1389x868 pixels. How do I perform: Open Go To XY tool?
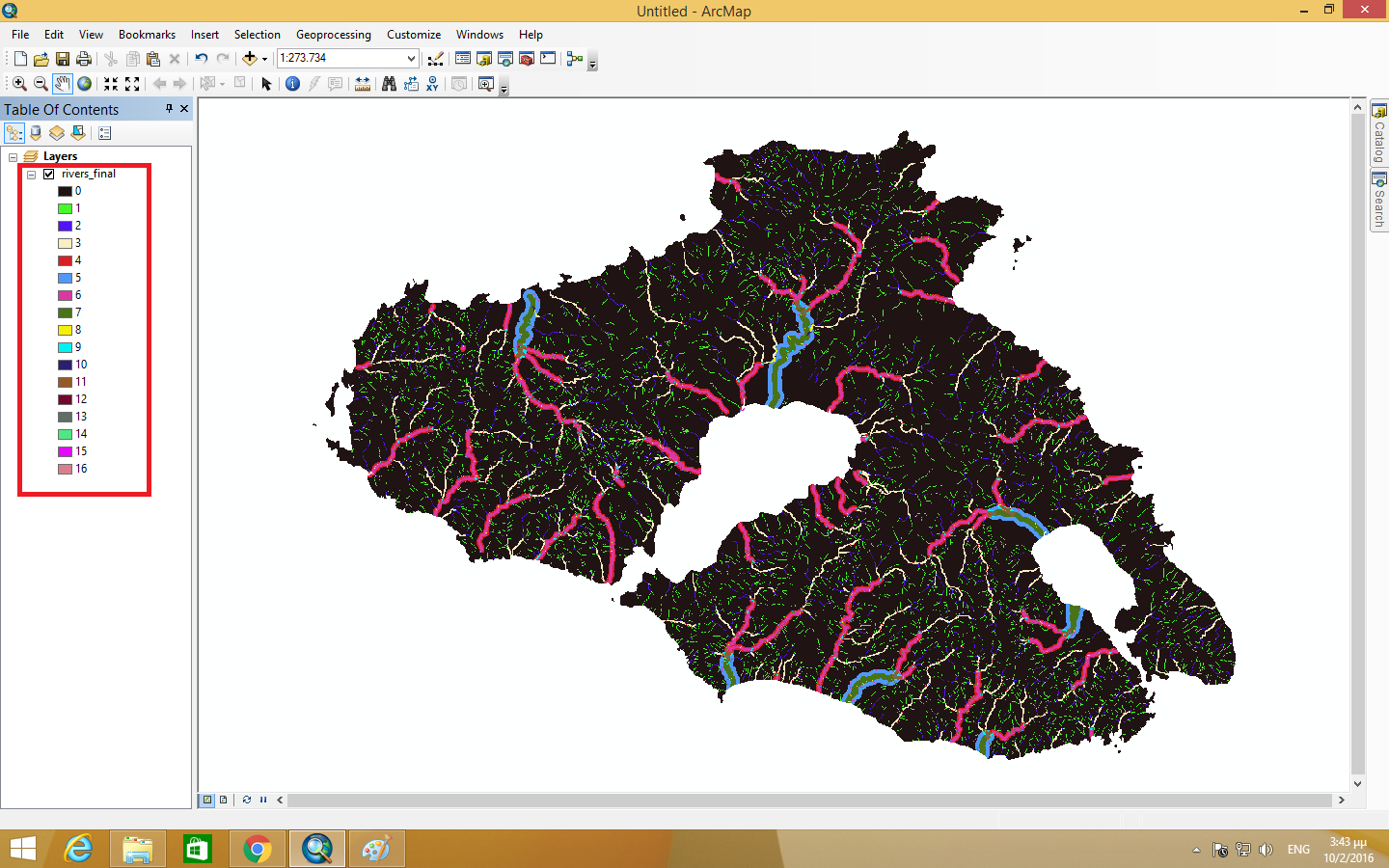[432, 84]
